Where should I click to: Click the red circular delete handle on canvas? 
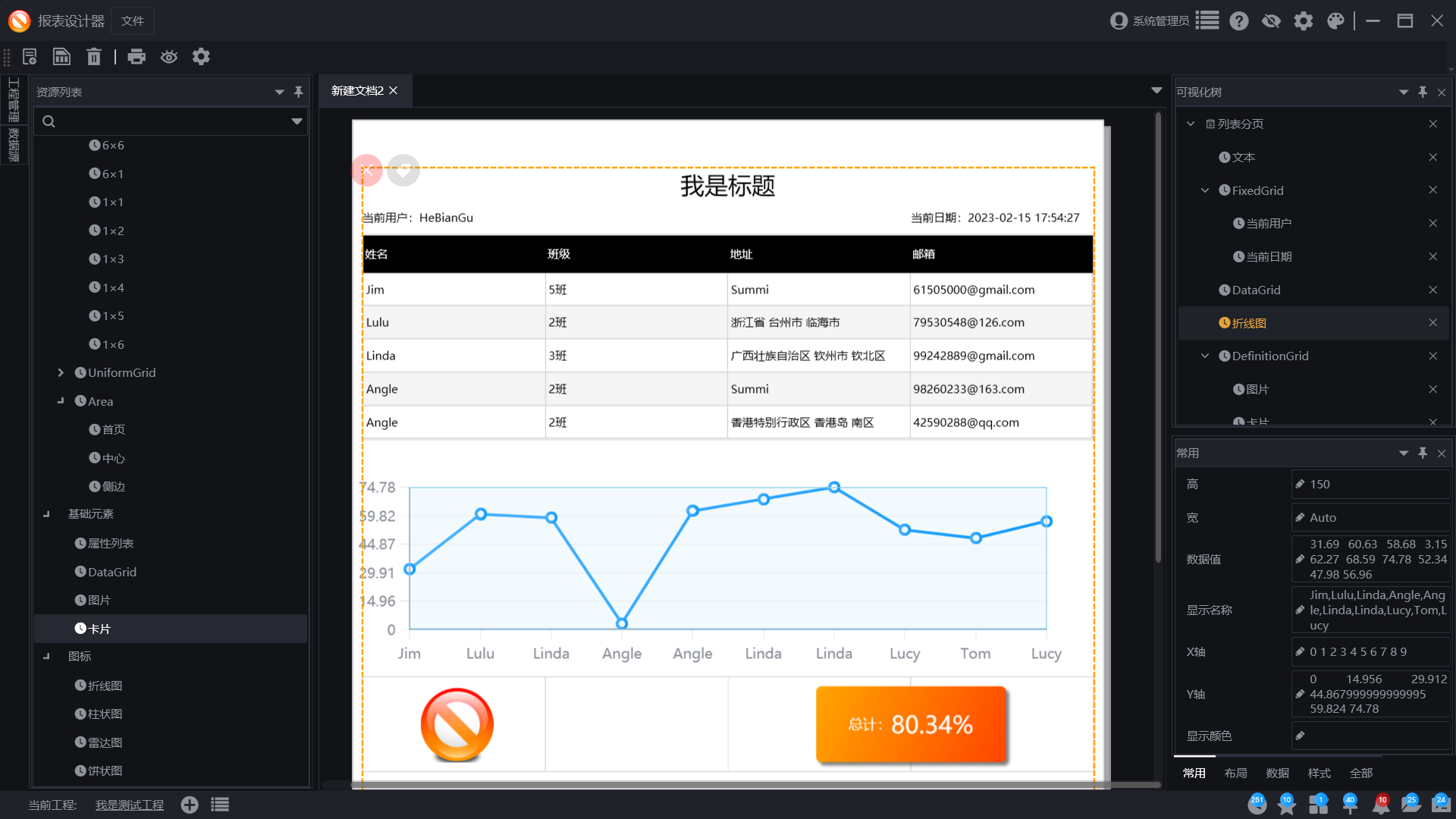pos(367,171)
